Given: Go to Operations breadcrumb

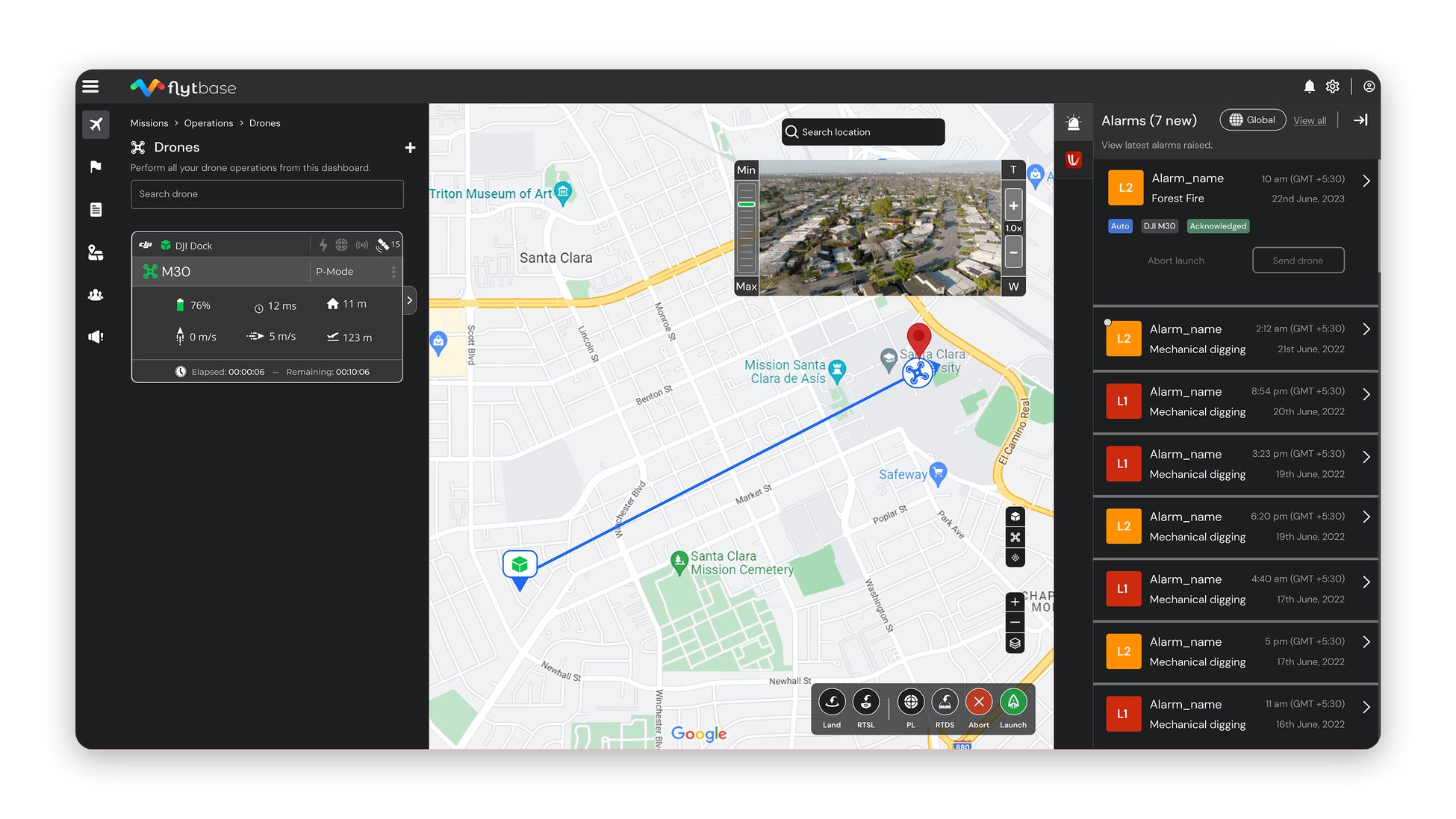Looking at the screenshot, I should (208, 123).
